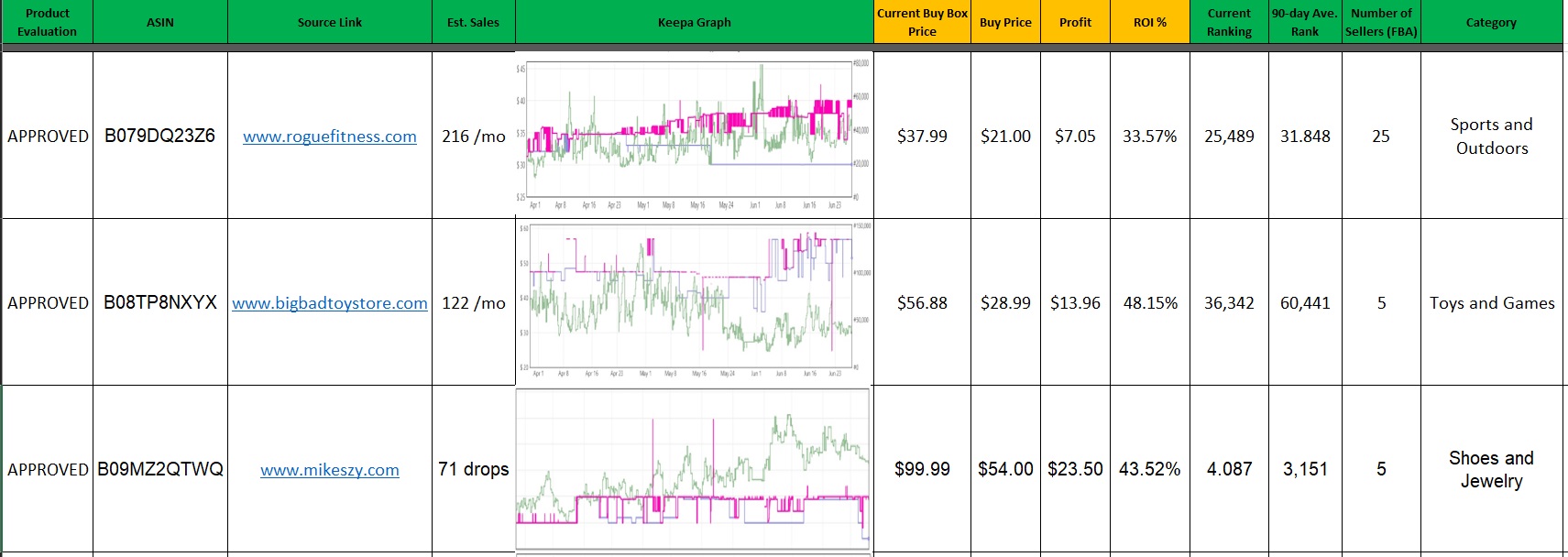
Task: Select ASIN cell B09MZ2QTWQ
Action: (x=160, y=469)
